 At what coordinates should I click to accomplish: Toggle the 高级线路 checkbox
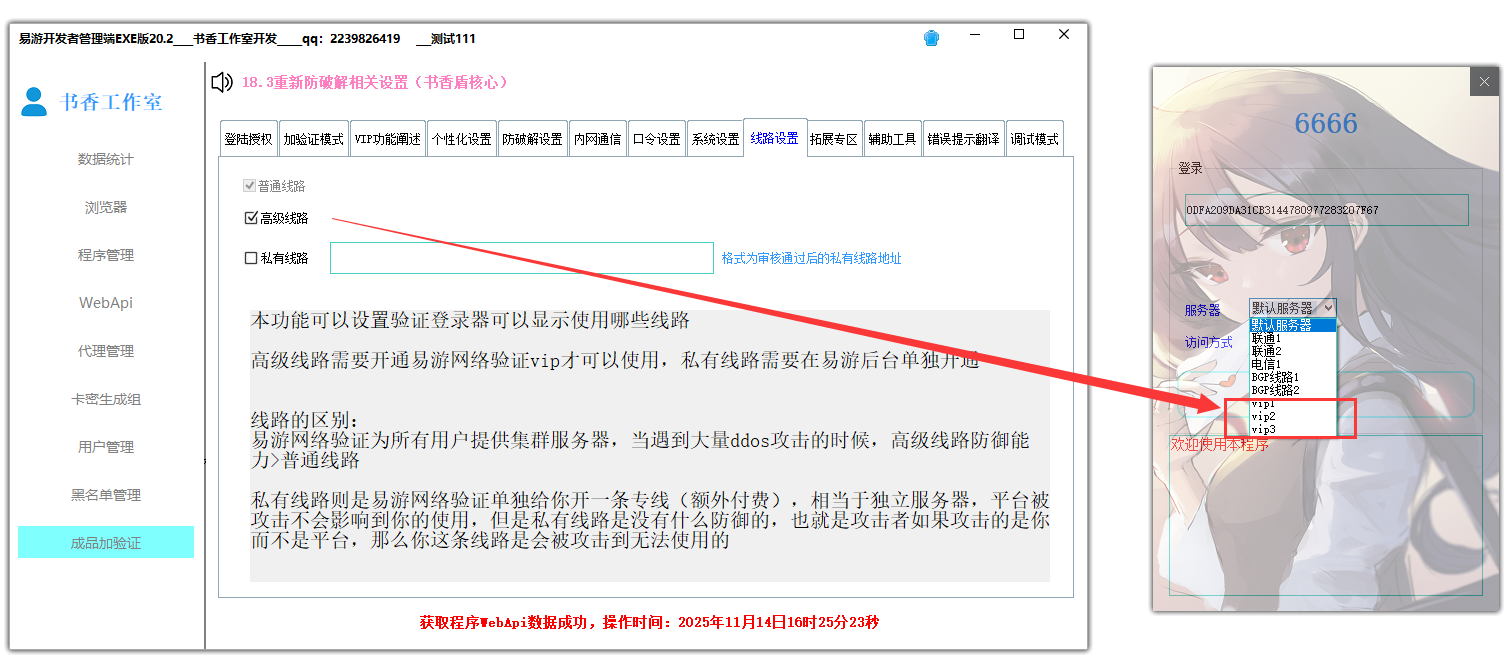251,218
